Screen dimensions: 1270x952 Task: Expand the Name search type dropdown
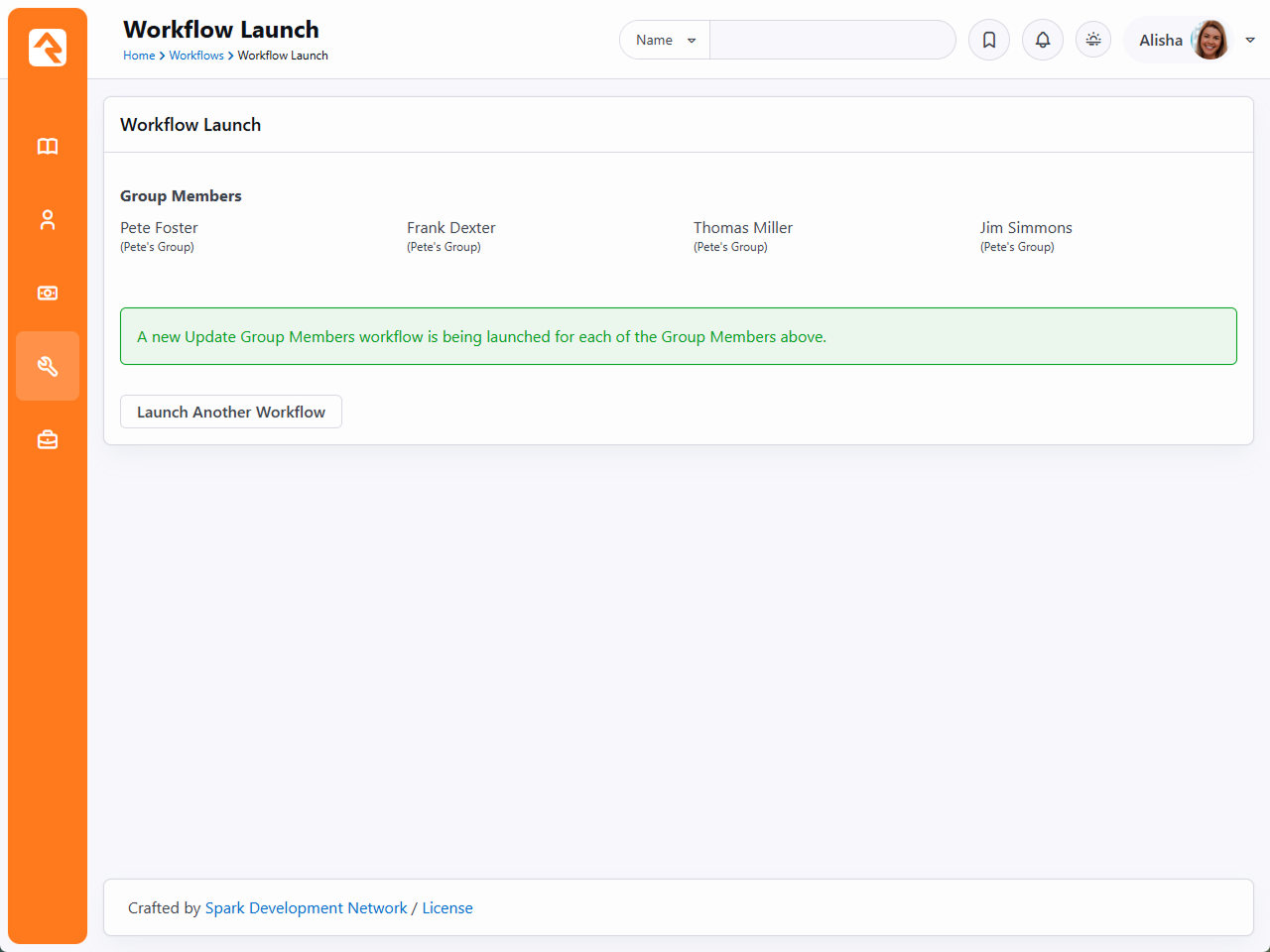pos(665,41)
